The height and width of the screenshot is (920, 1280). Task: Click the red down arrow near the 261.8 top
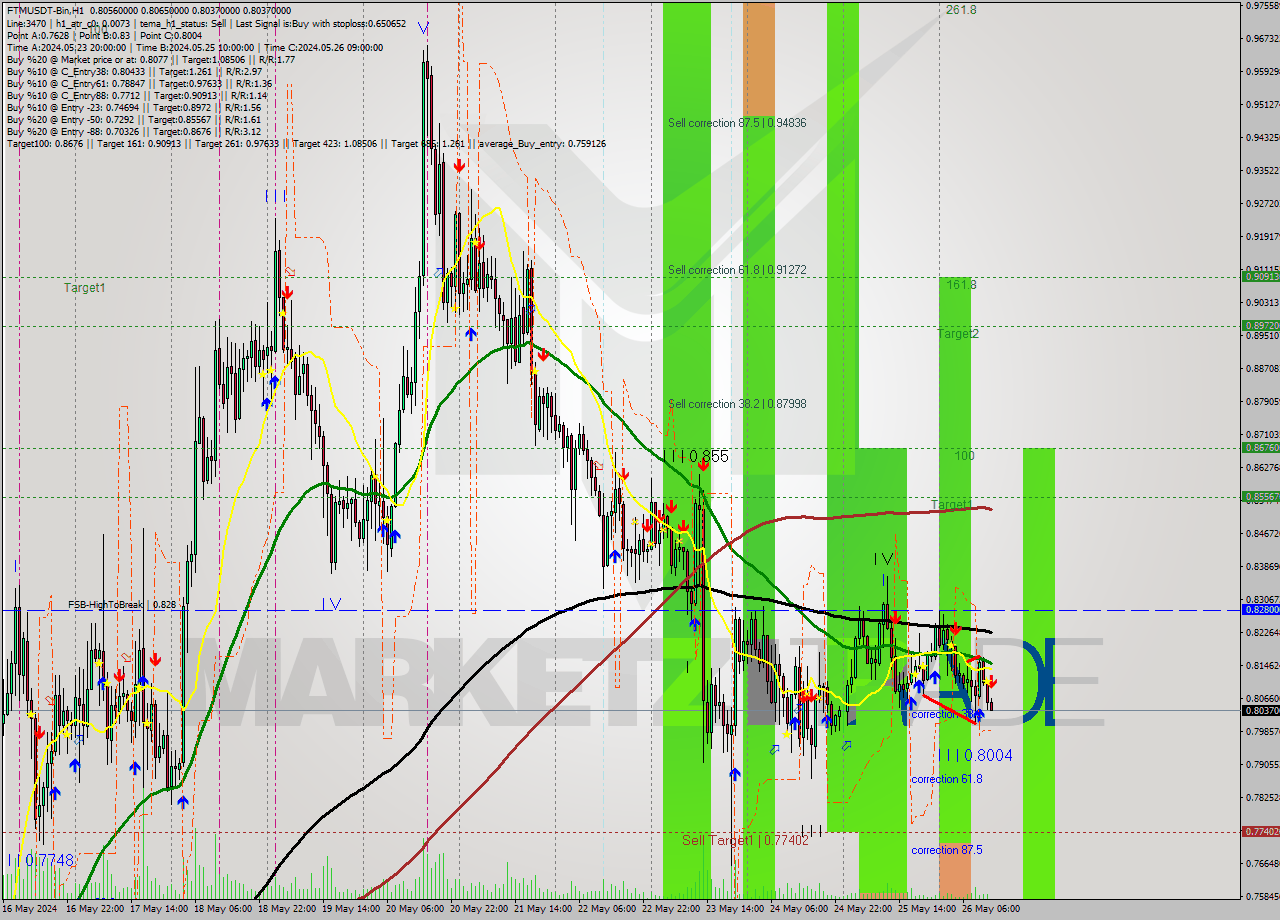point(460,165)
